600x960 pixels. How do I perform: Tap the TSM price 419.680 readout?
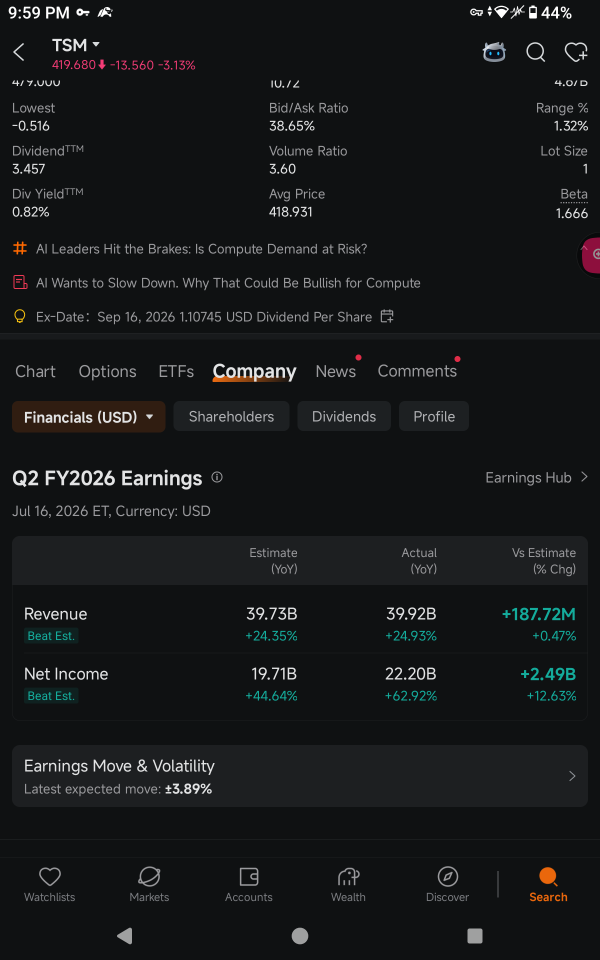(73, 65)
